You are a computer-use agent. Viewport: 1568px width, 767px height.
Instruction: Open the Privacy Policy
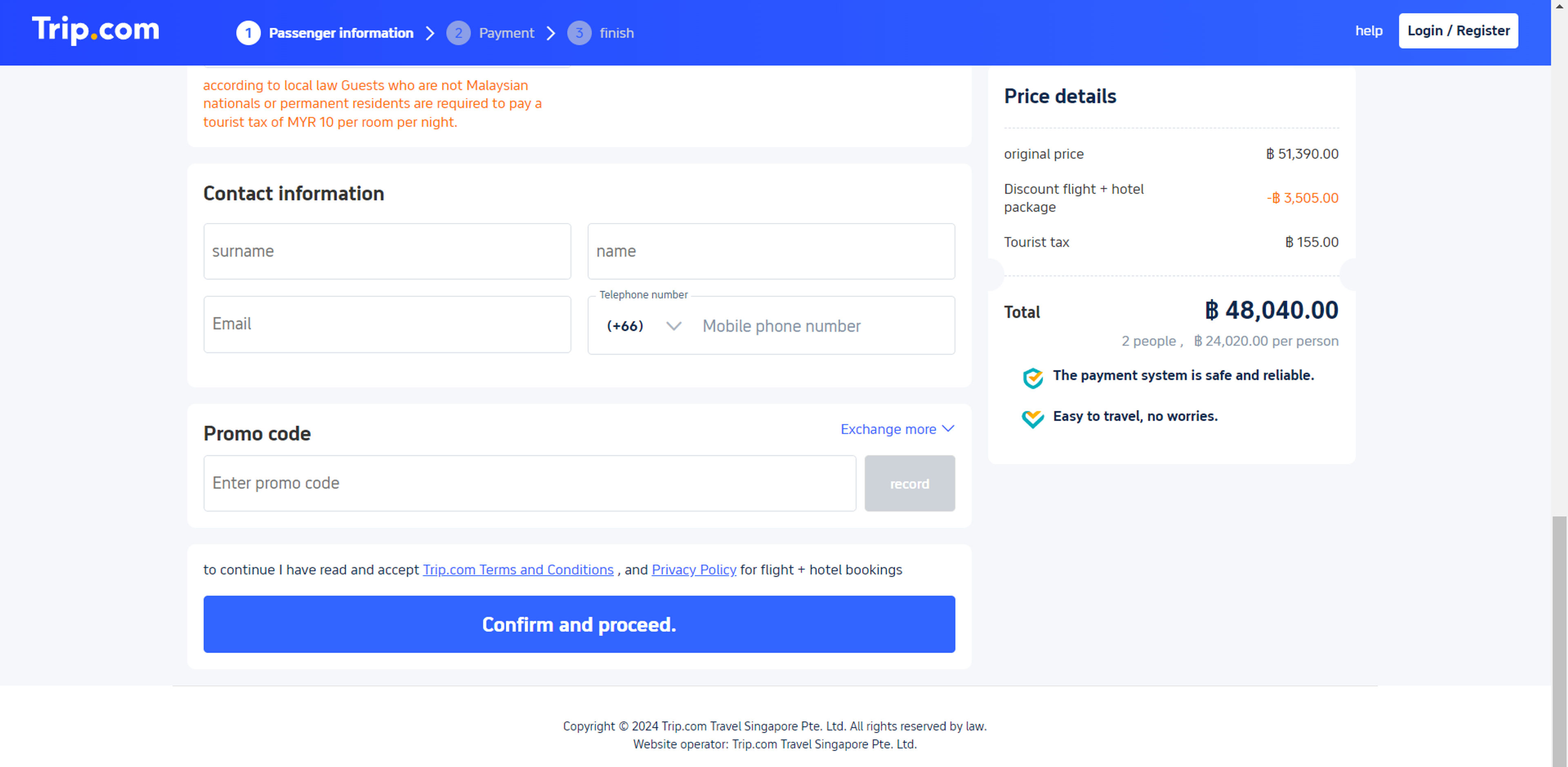point(693,570)
